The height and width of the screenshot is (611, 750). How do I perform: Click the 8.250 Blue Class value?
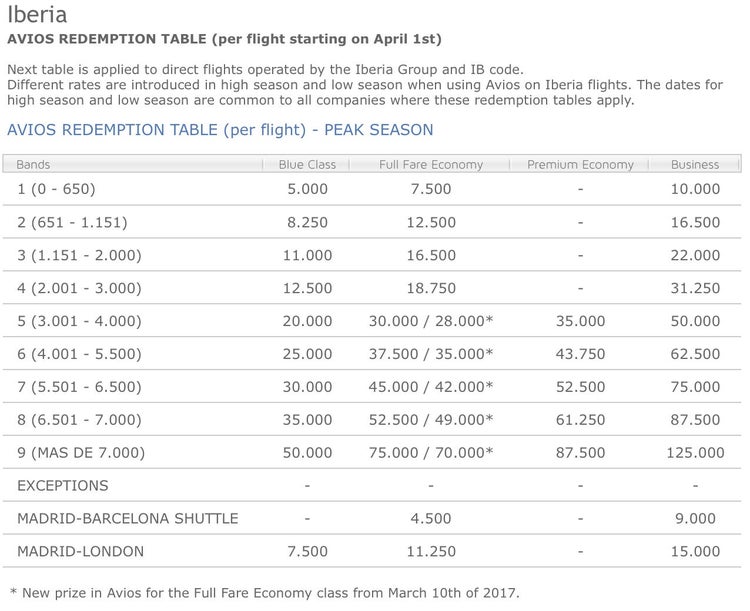coord(307,222)
